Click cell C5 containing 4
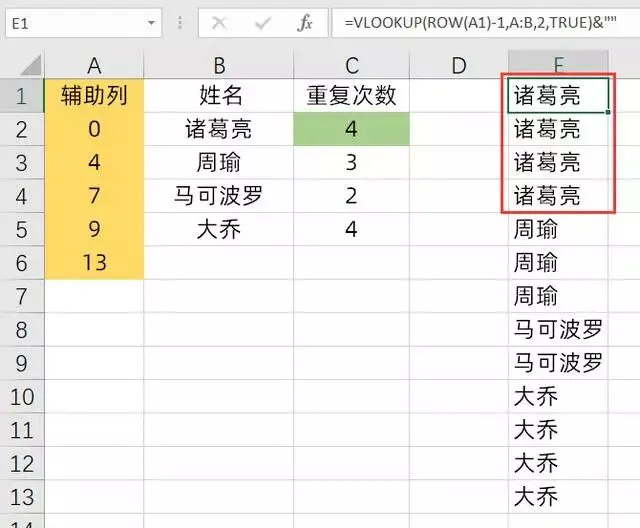 351,230
